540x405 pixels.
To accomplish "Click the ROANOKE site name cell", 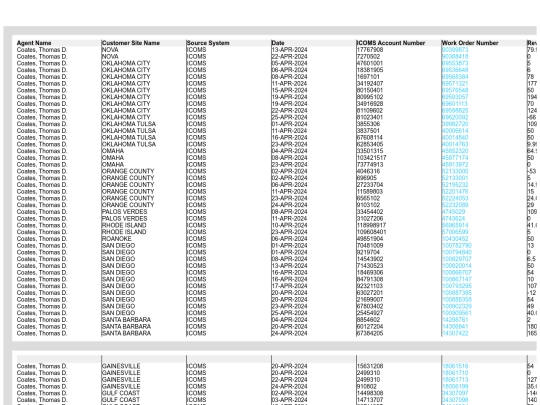I will click(117, 239).
